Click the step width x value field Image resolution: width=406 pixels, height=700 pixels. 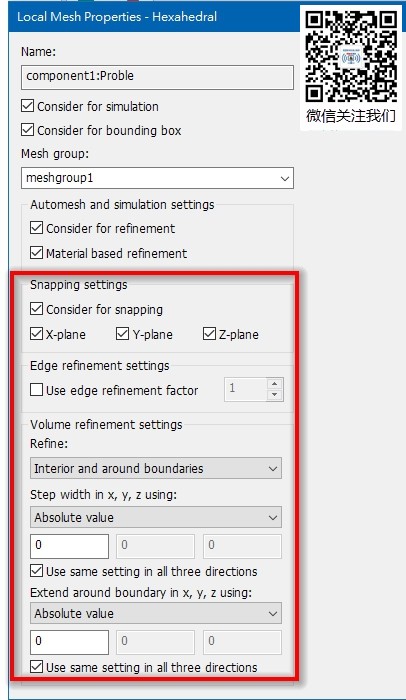coord(69,546)
